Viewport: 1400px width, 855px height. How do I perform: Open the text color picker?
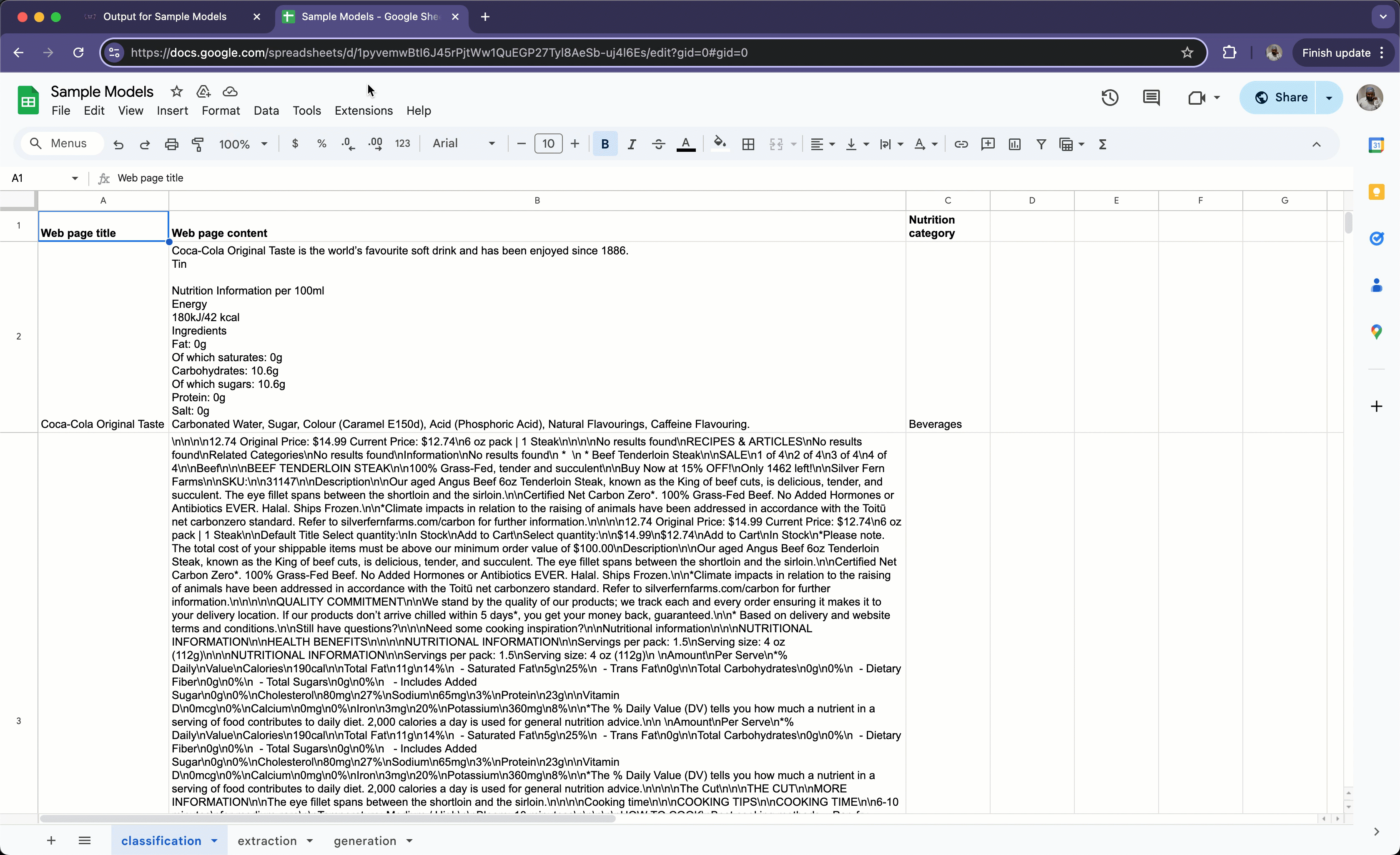coord(686,144)
